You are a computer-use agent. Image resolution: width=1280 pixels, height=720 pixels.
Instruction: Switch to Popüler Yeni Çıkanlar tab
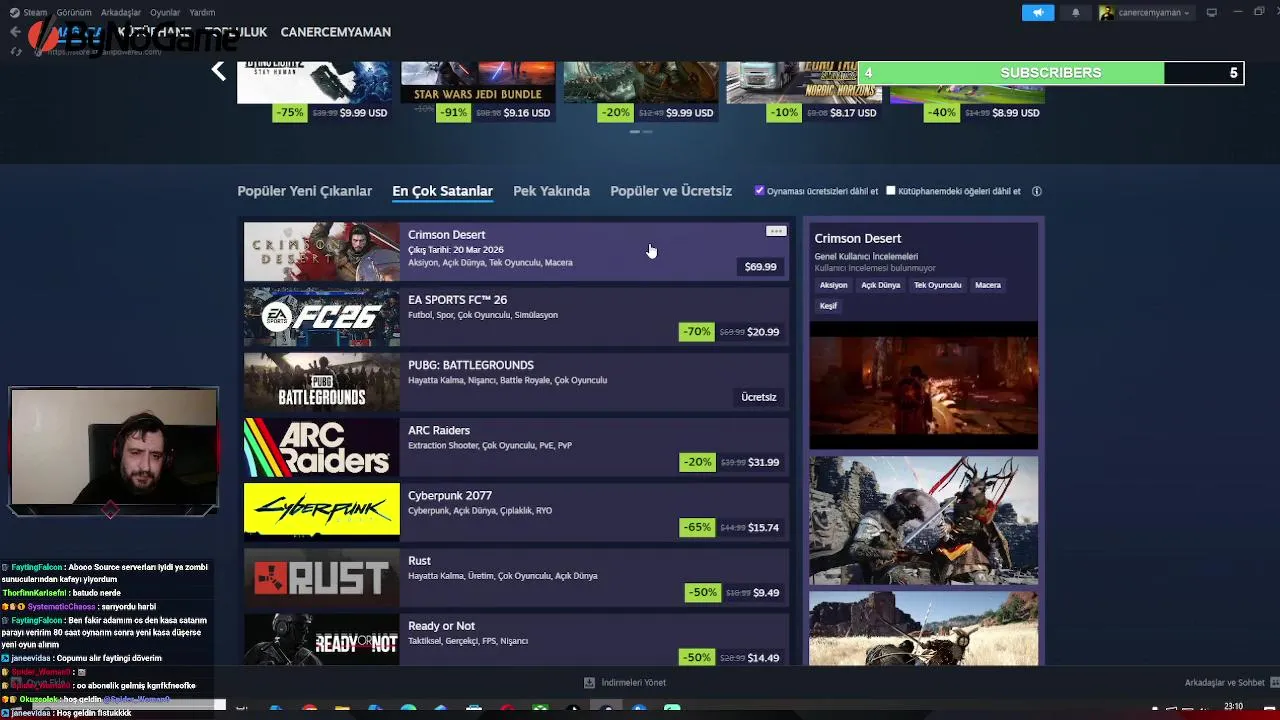(304, 191)
